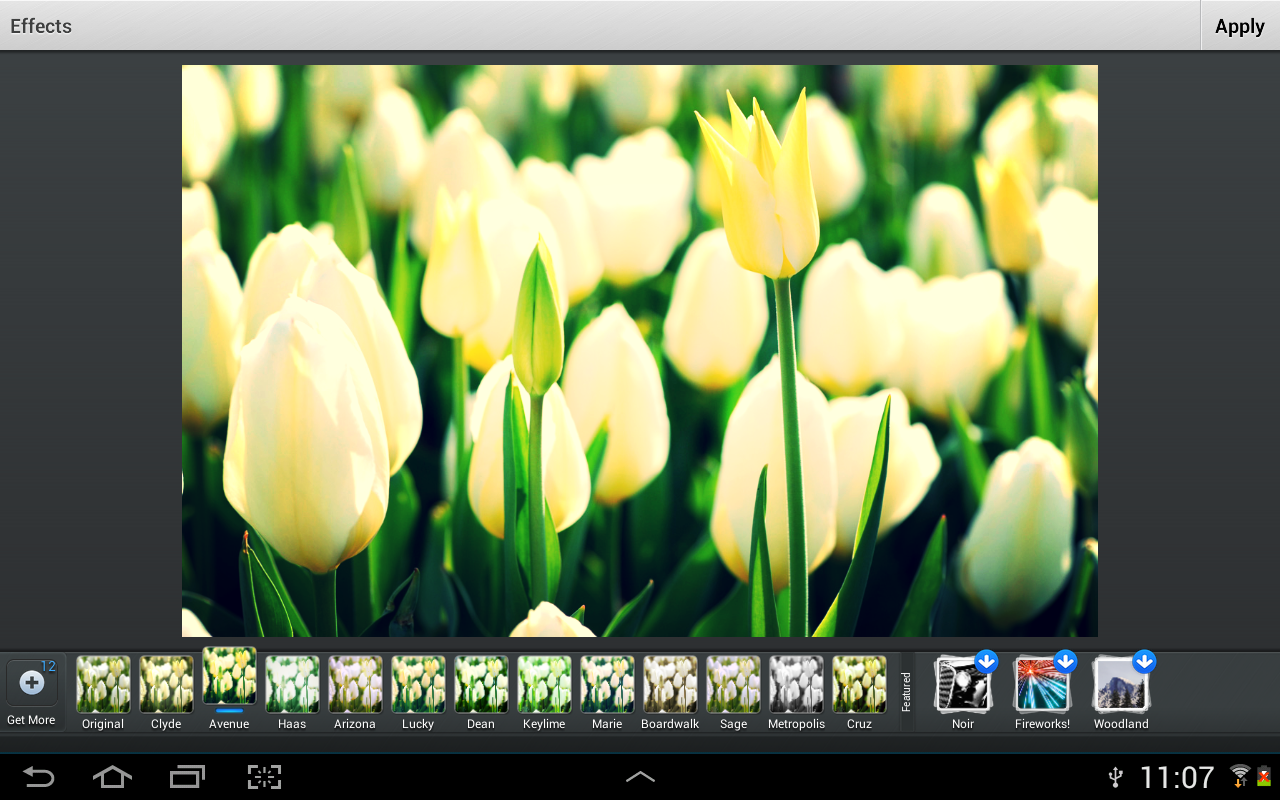Tap the Apply button

(1240, 26)
